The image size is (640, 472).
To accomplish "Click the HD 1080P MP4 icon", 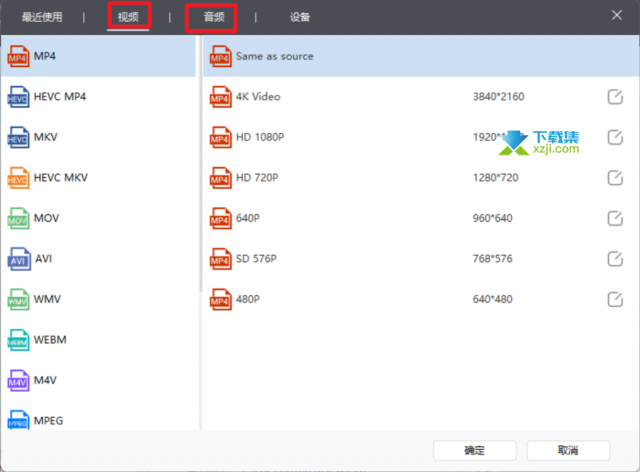I will tap(220, 137).
